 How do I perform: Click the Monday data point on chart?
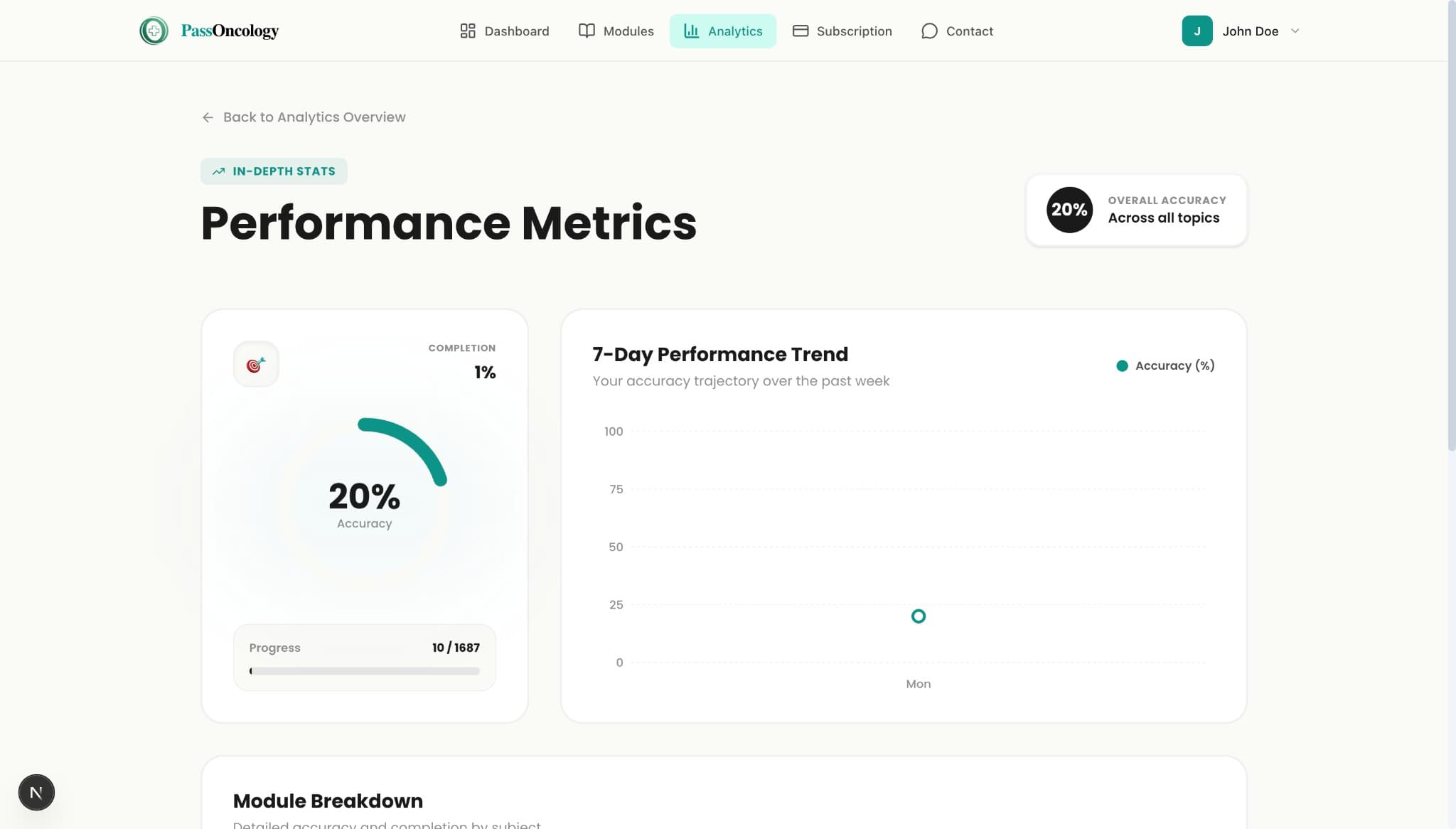point(919,616)
